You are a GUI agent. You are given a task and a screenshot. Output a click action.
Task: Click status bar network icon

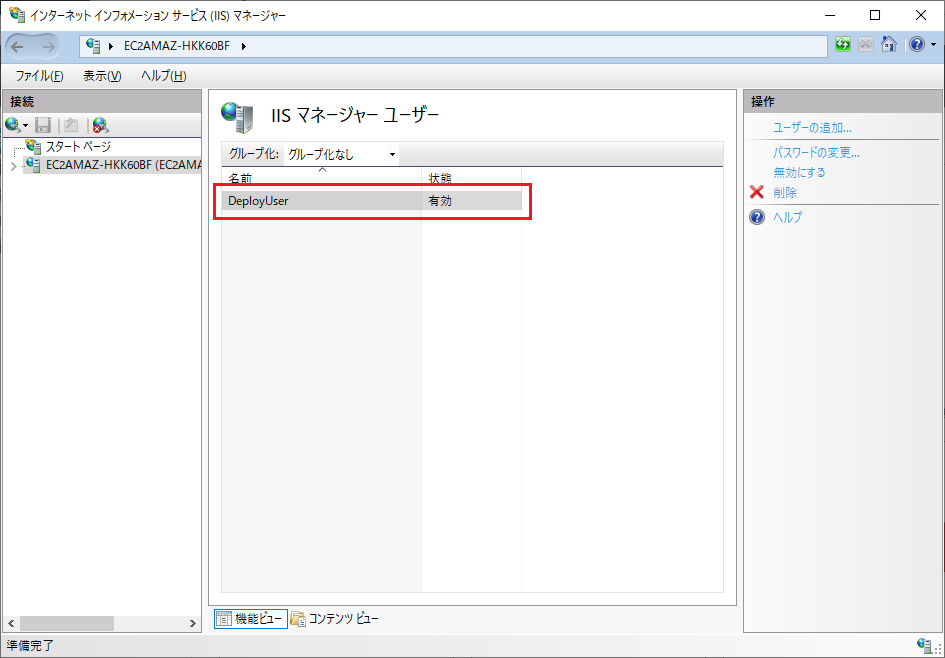click(x=926, y=645)
